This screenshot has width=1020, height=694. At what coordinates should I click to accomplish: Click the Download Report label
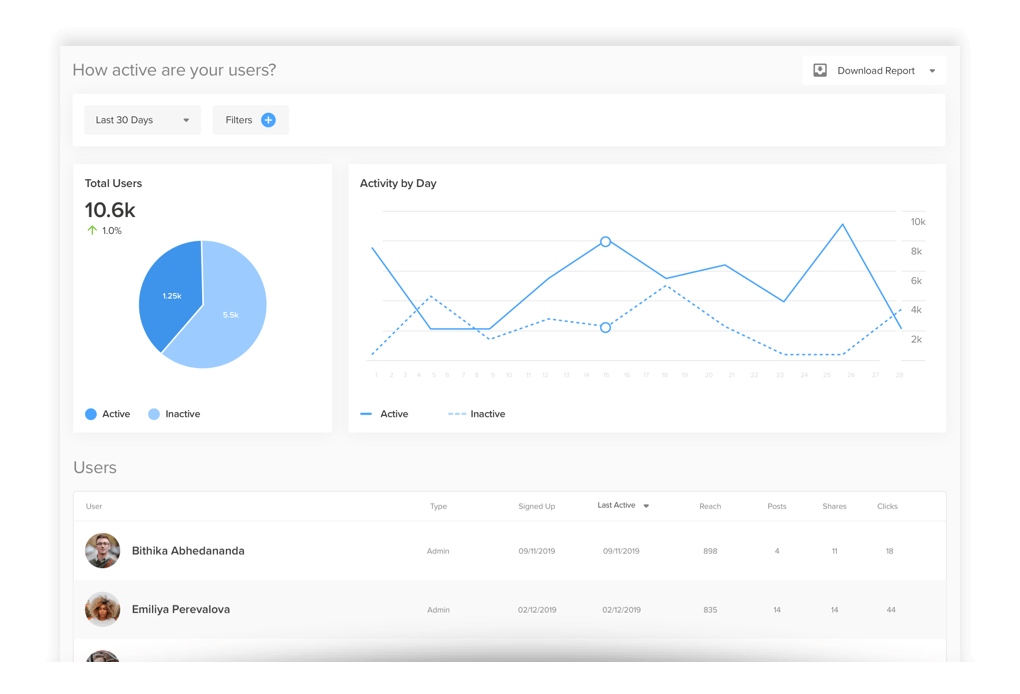tap(876, 71)
